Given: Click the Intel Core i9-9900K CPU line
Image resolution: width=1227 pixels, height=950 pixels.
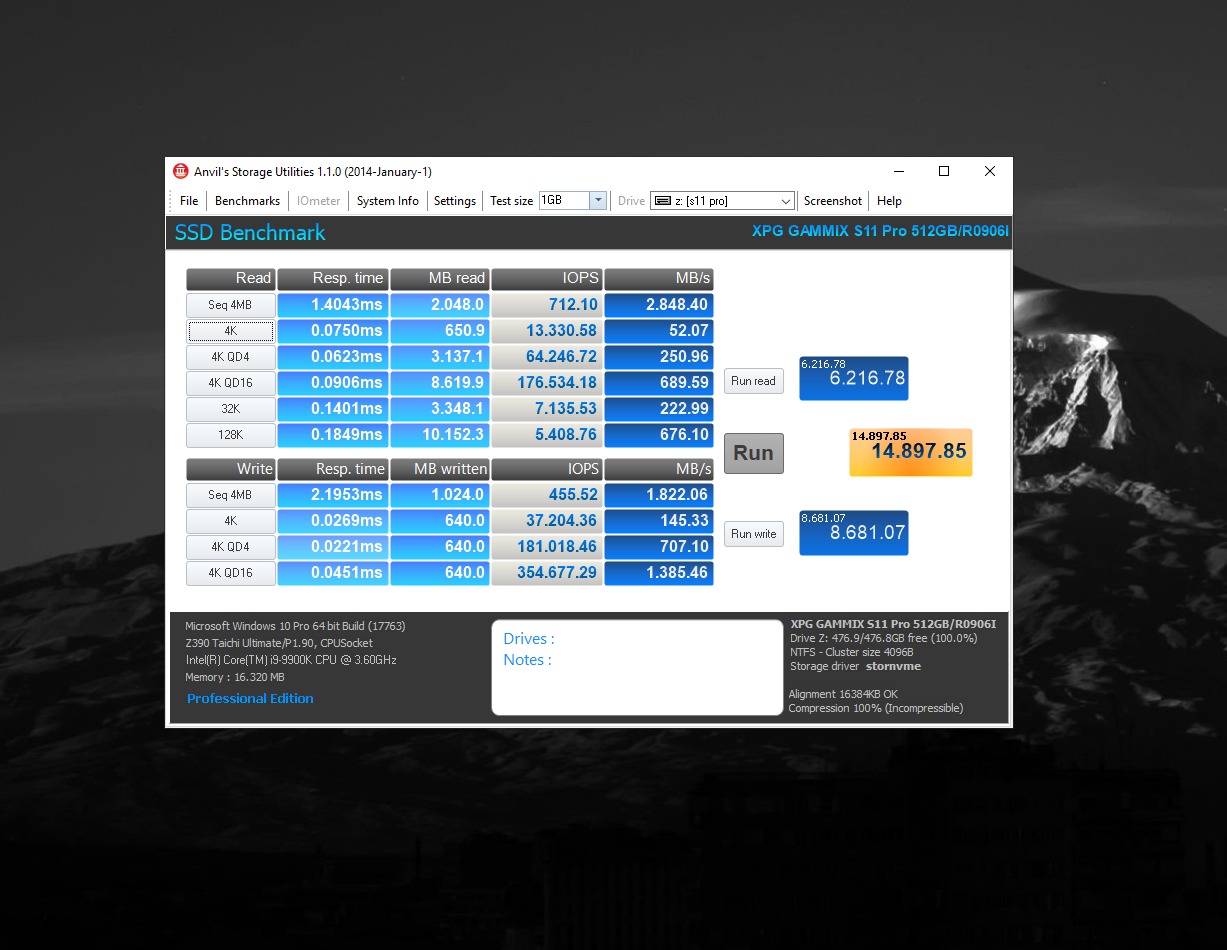Looking at the screenshot, I should pyautogui.click(x=291, y=660).
